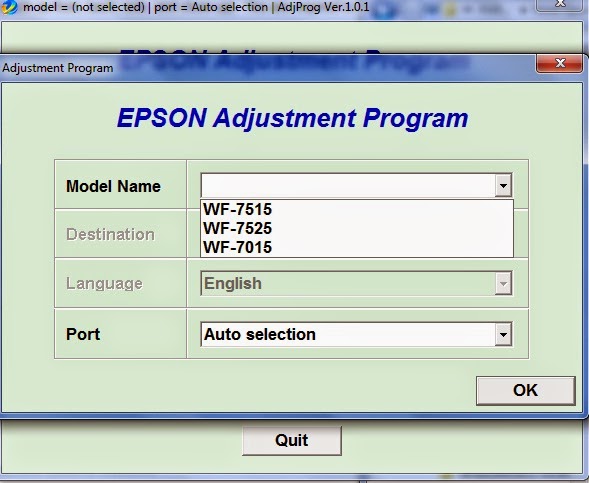Viewport: 589px width, 483px height.
Task: Close the main AdjProg background window
Action: click(560, 5)
